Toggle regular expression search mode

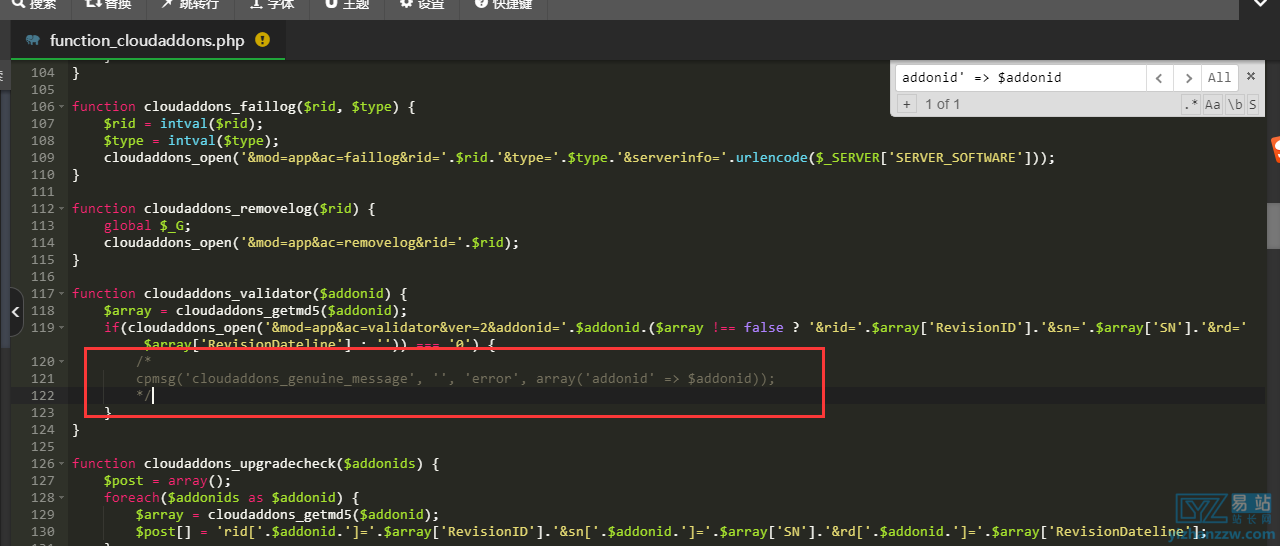point(1190,104)
